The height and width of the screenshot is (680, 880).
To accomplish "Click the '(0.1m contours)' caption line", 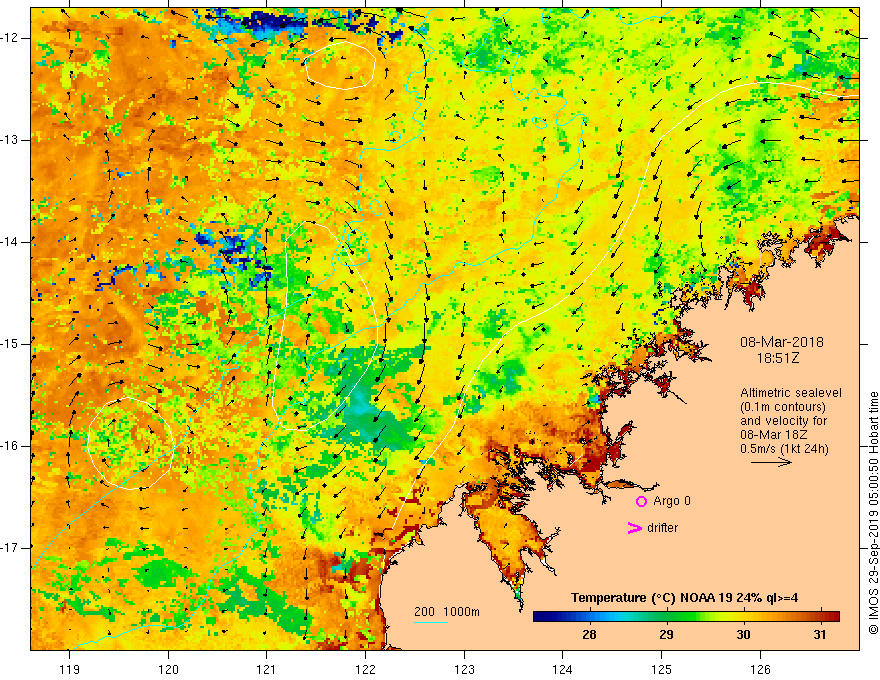I will coord(782,407).
